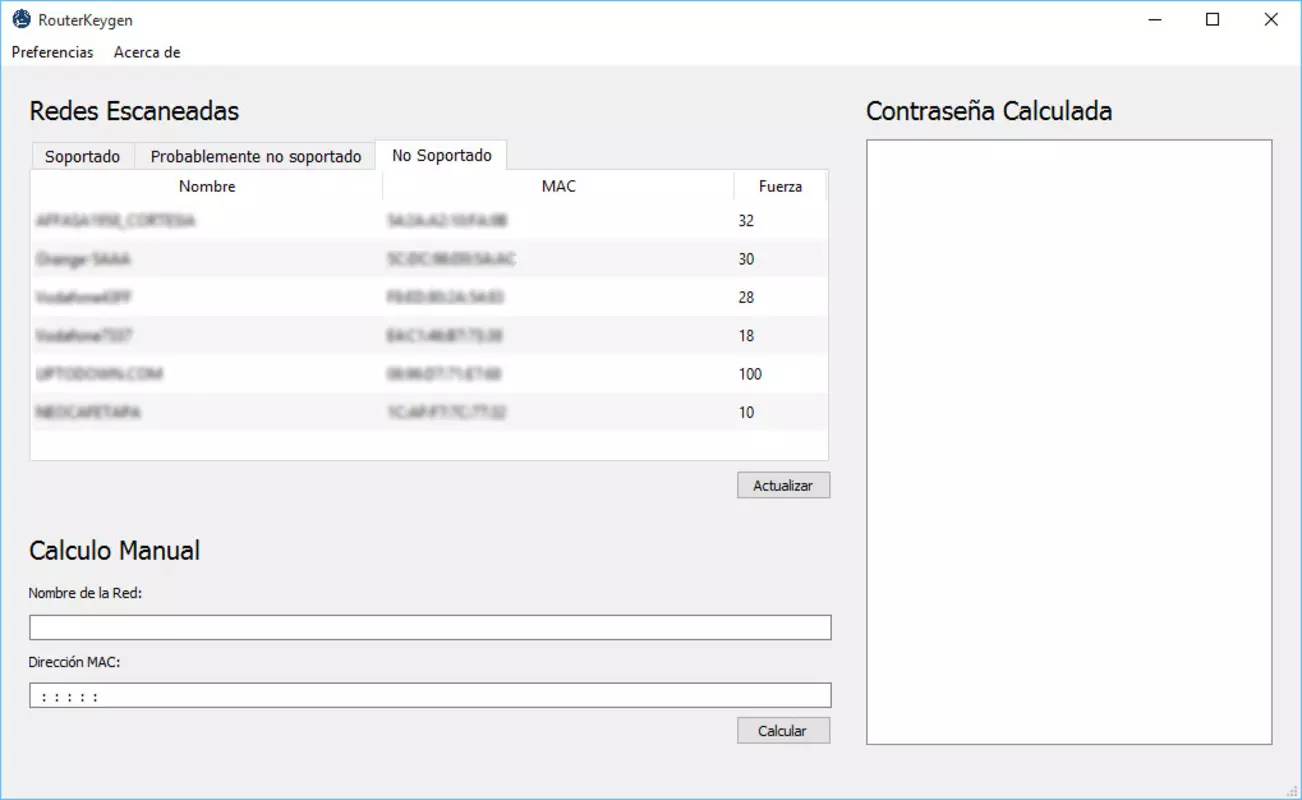Sort by the Nombre column header
The height and width of the screenshot is (800, 1302).
click(207, 186)
